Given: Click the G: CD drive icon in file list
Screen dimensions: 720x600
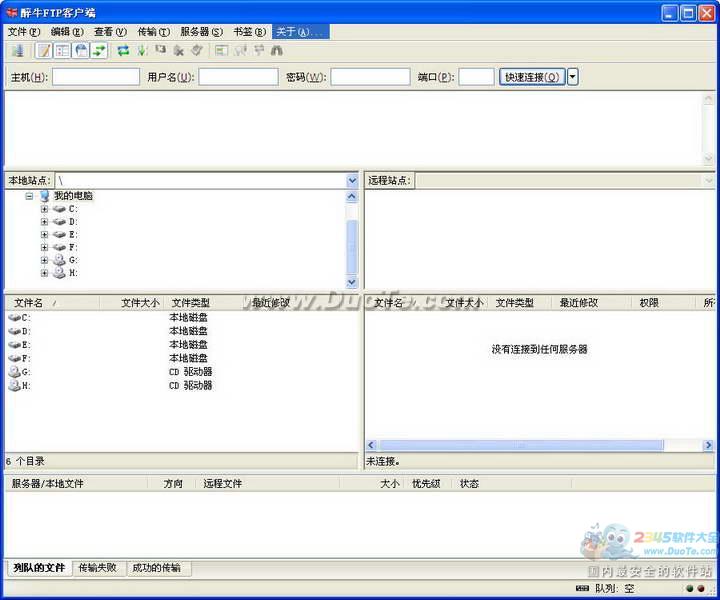Looking at the screenshot, I should (x=15, y=371).
